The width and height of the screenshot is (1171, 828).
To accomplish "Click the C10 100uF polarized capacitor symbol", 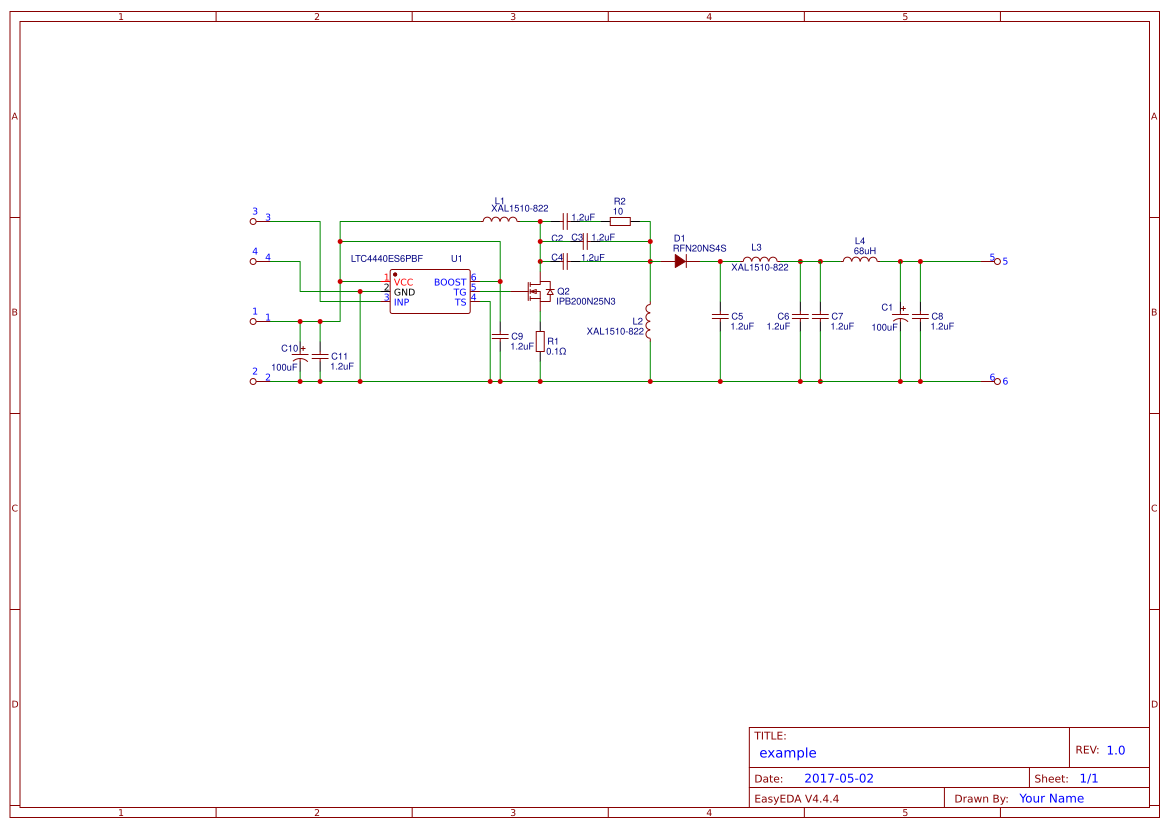I will pyautogui.click(x=300, y=355).
